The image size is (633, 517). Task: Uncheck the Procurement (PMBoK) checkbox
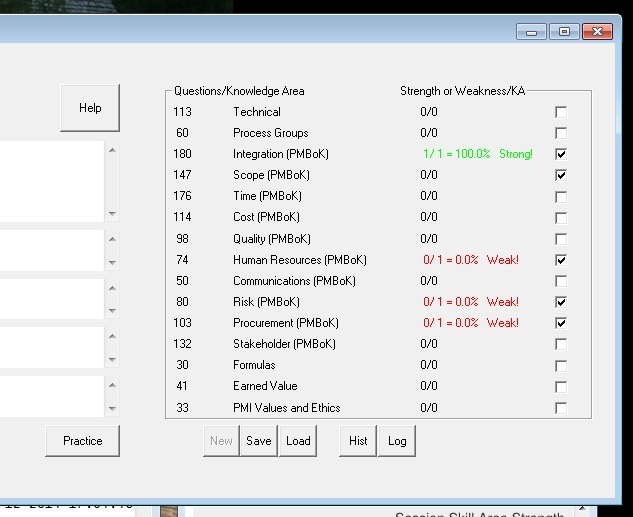[561, 323]
